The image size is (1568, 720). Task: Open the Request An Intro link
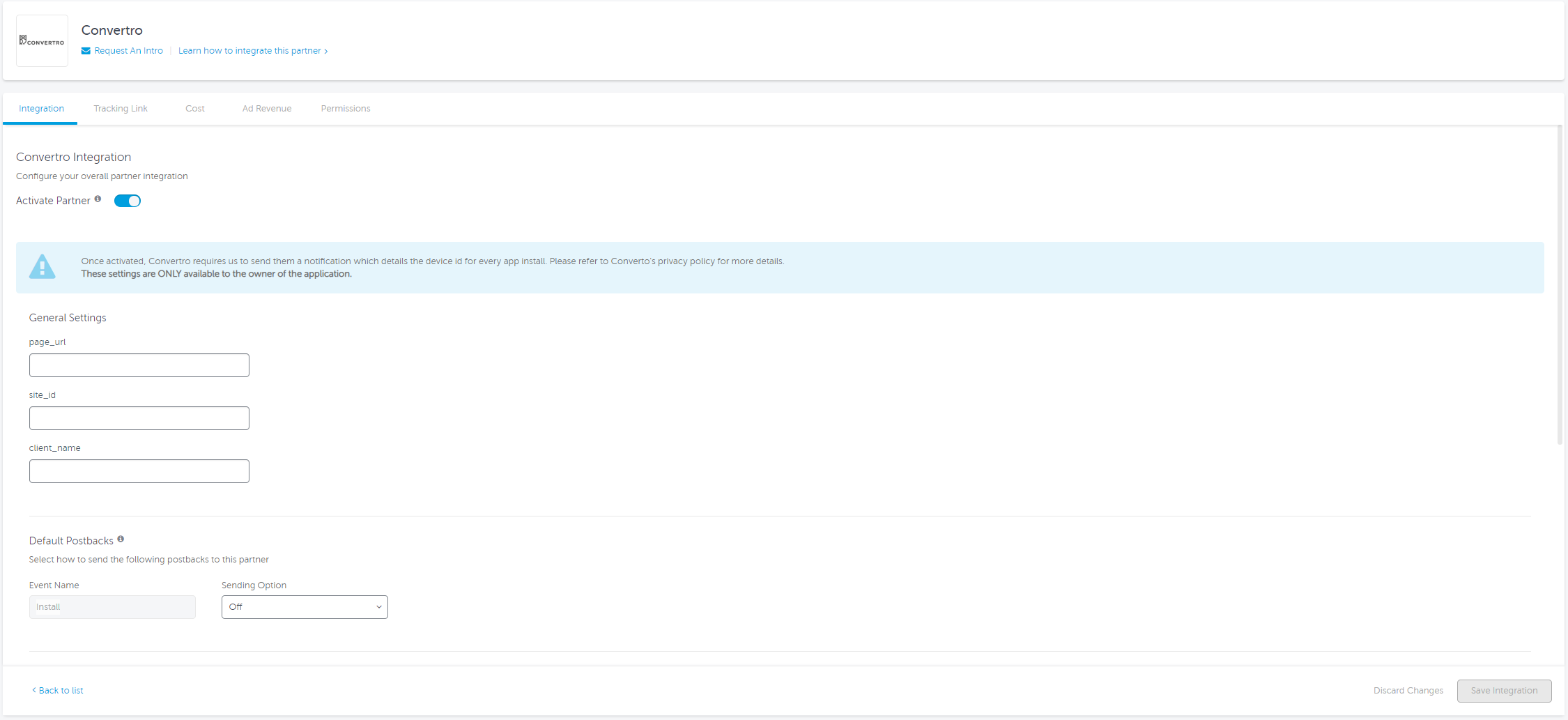tap(128, 51)
